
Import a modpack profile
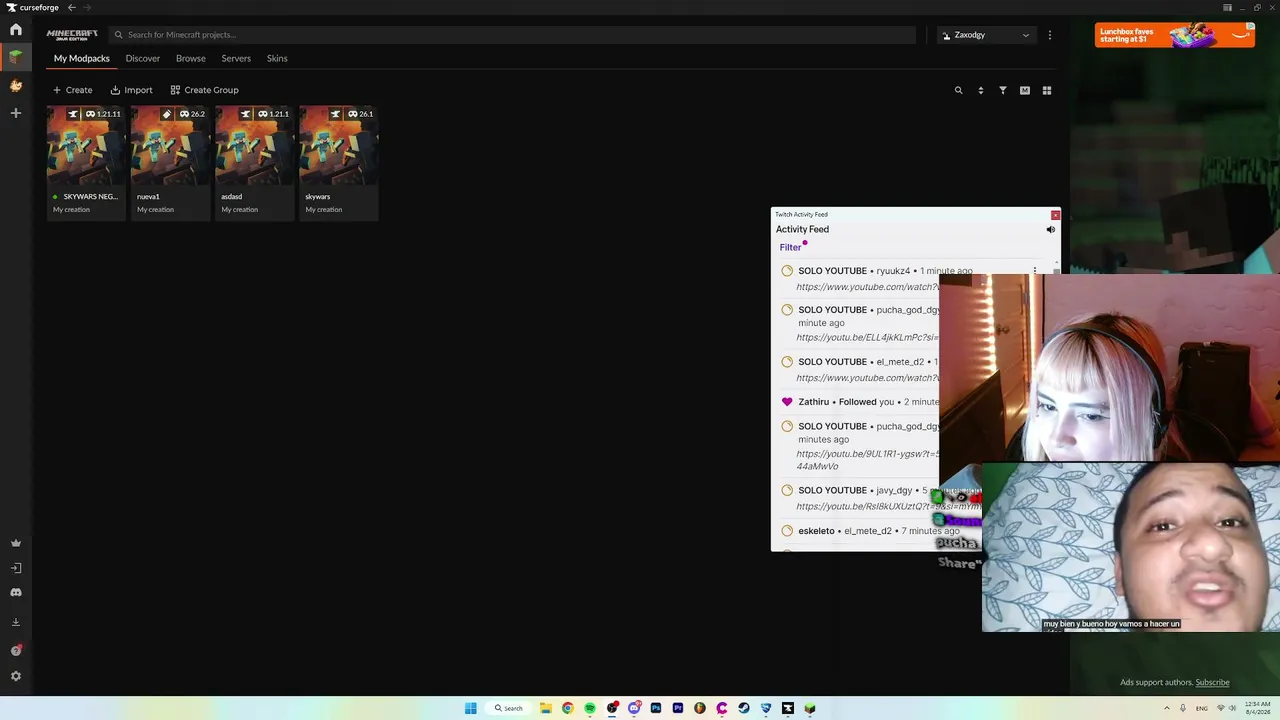click(131, 90)
